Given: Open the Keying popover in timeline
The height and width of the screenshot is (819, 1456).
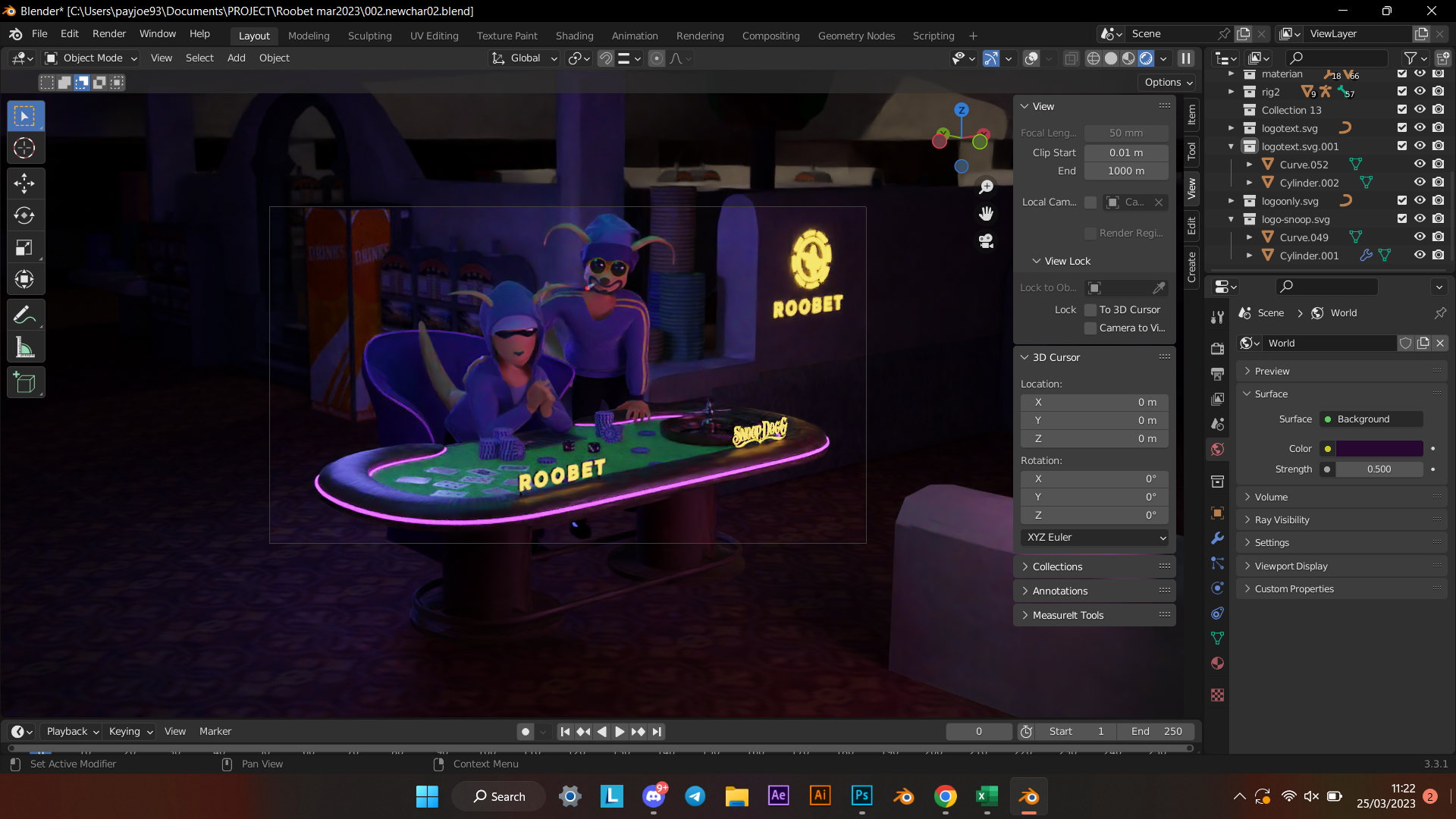Looking at the screenshot, I should pos(130,731).
